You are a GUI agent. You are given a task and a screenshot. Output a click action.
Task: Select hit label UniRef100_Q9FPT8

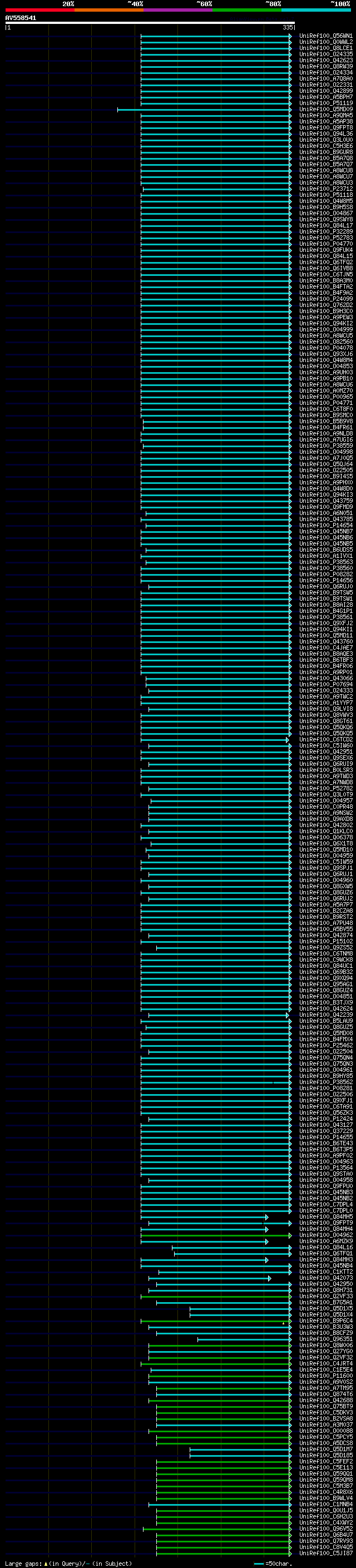326,127
